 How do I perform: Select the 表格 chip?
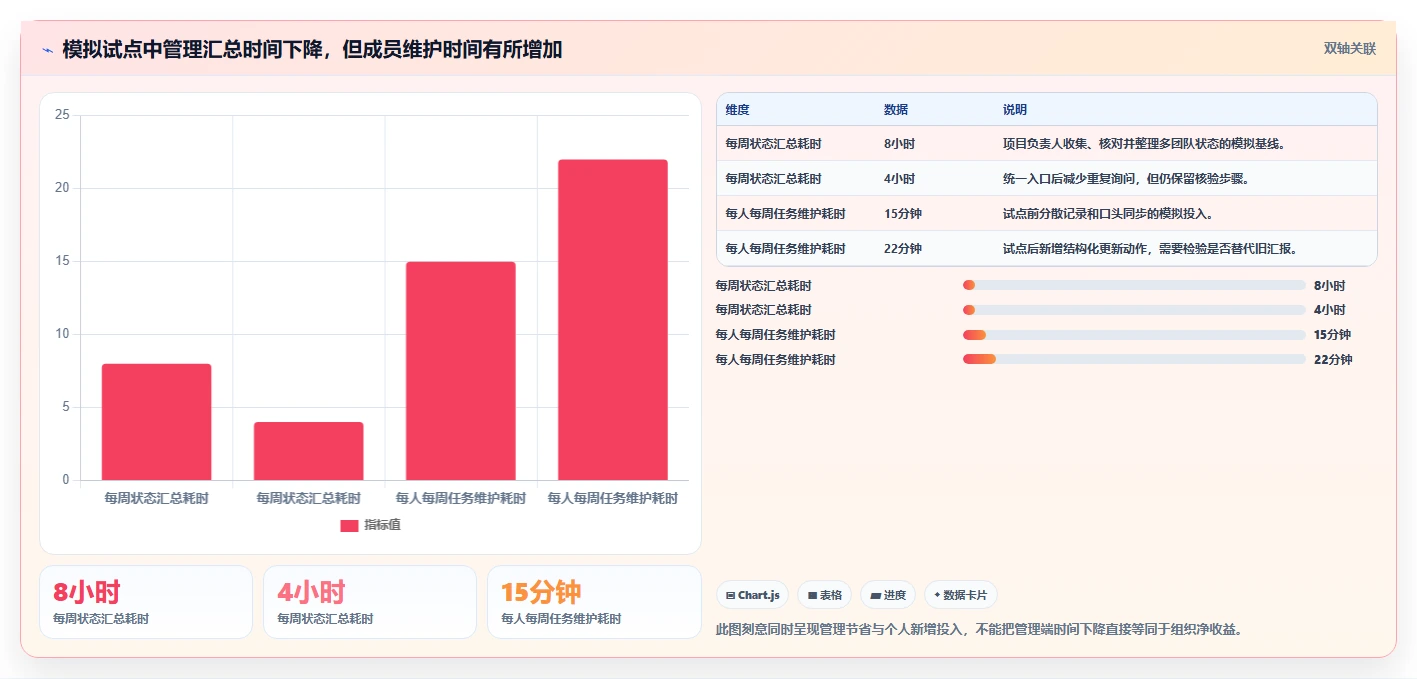point(825,595)
